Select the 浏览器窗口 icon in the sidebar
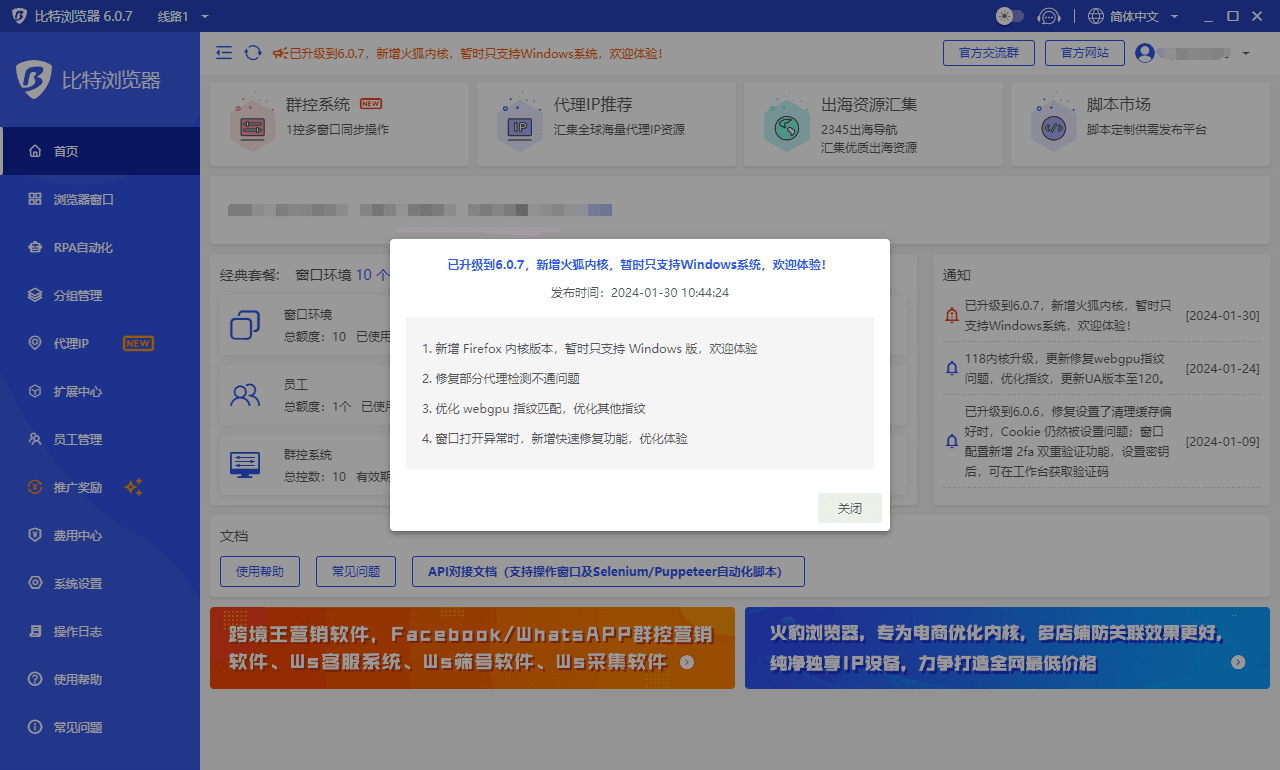The image size is (1280, 770). 34,199
